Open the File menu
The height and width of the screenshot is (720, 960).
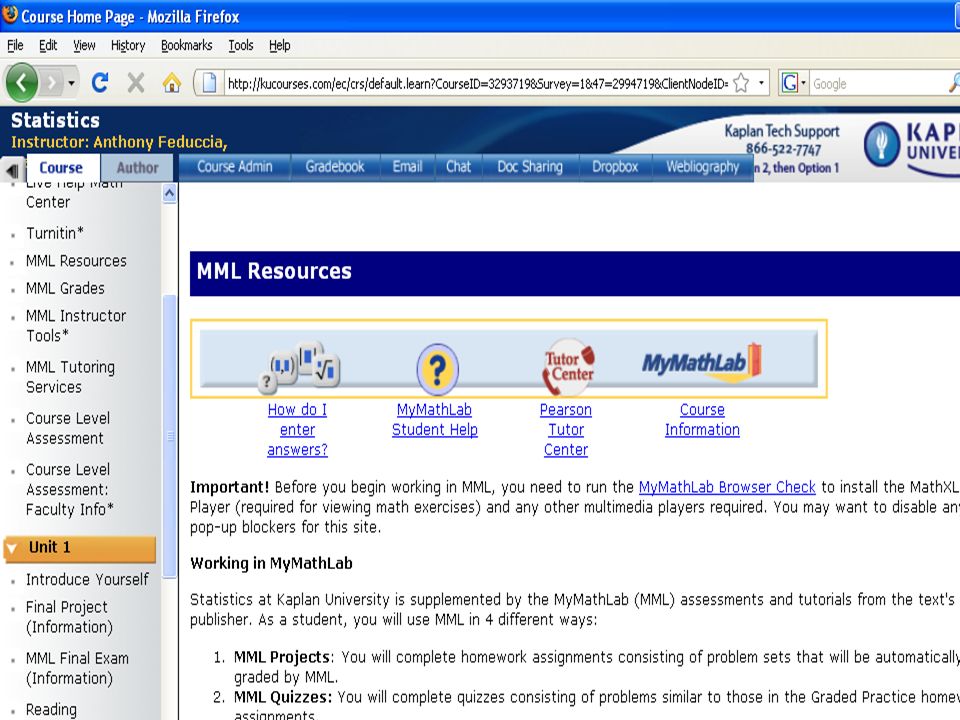point(15,45)
